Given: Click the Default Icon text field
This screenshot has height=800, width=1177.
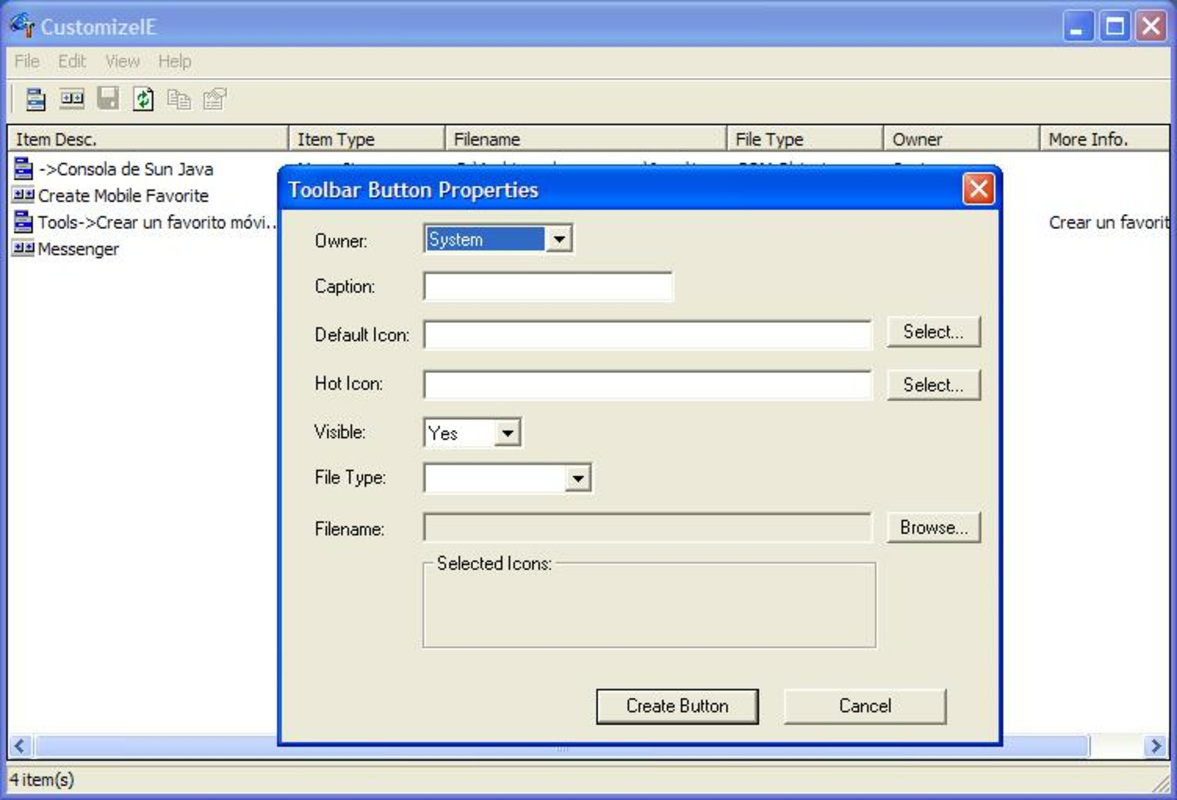Looking at the screenshot, I should (x=648, y=334).
